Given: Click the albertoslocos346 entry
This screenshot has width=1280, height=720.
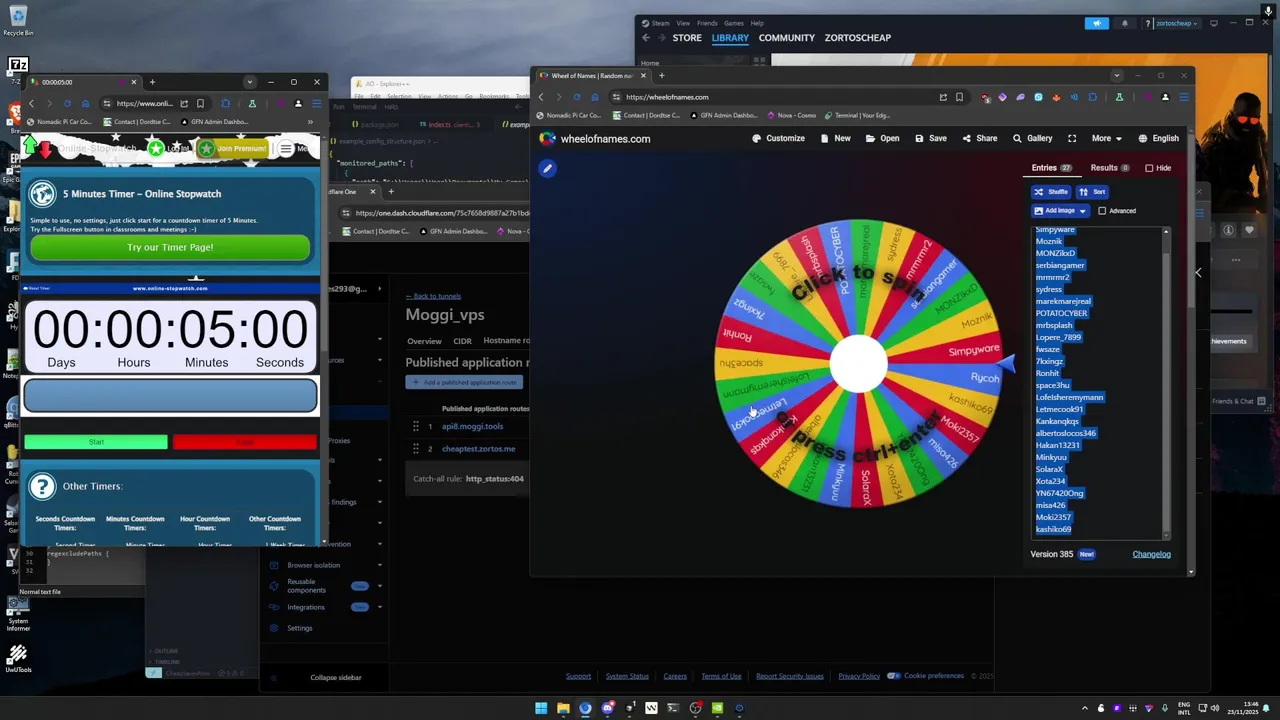Looking at the screenshot, I should click(x=1066, y=433).
